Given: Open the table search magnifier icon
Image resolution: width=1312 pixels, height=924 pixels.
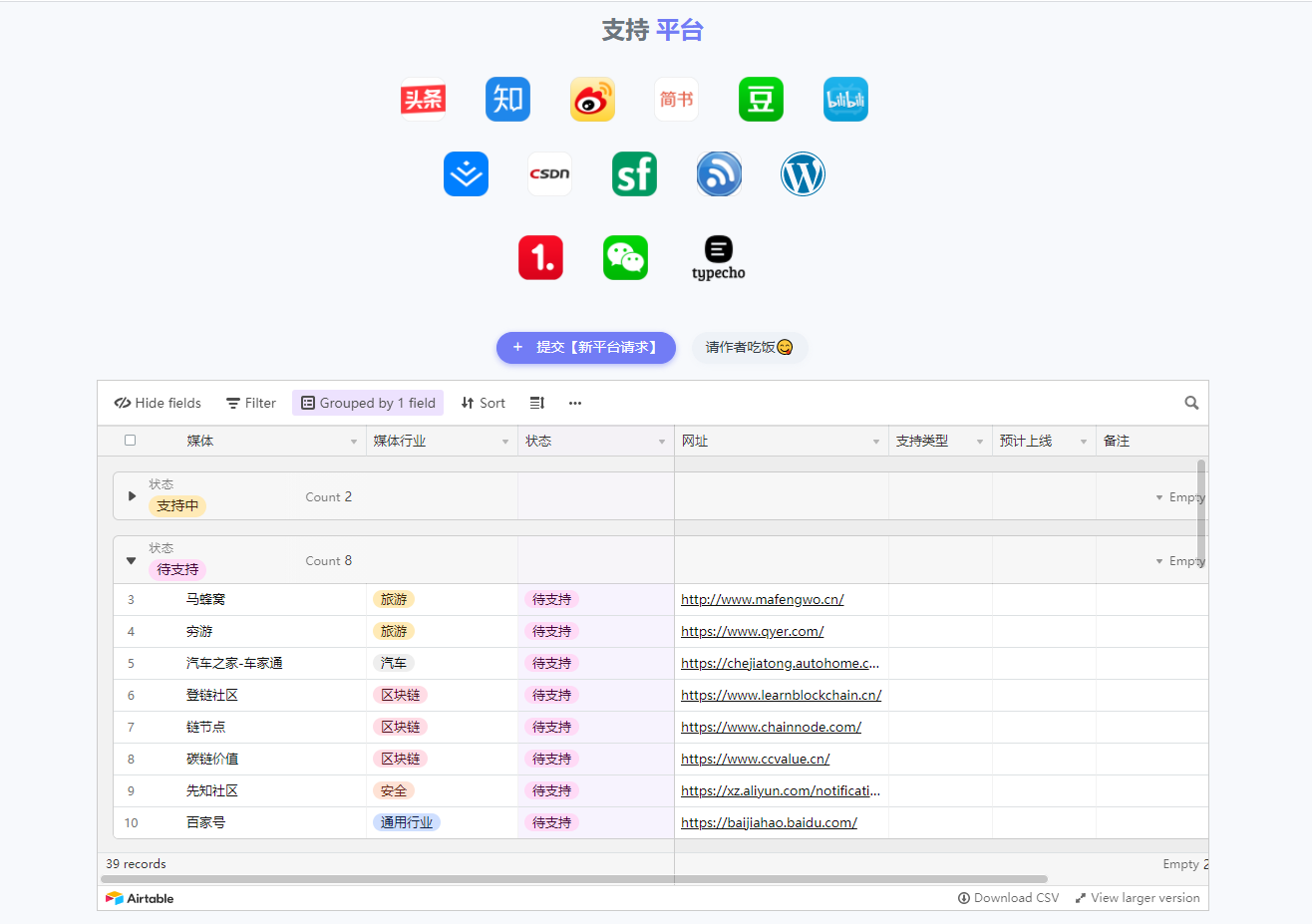Looking at the screenshot, I should pos(1191,403).
